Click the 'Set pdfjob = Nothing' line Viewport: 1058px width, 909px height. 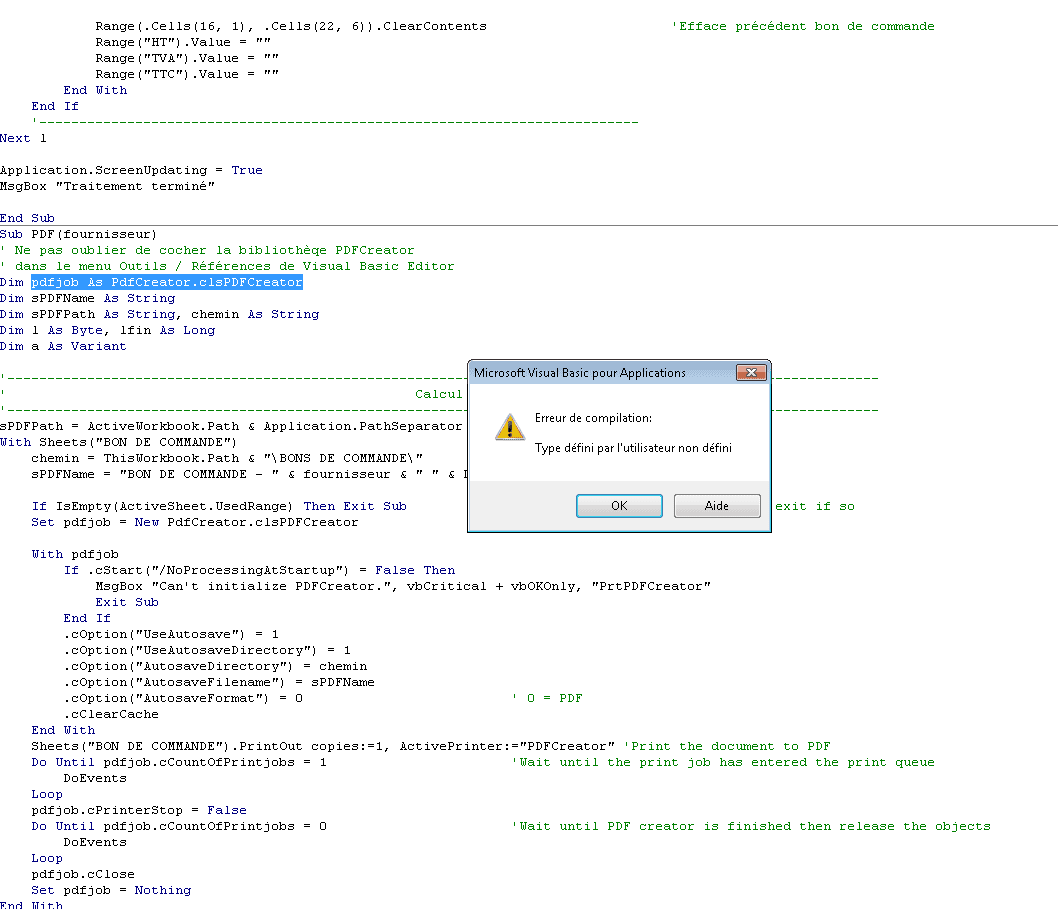[x=110, y=890]
